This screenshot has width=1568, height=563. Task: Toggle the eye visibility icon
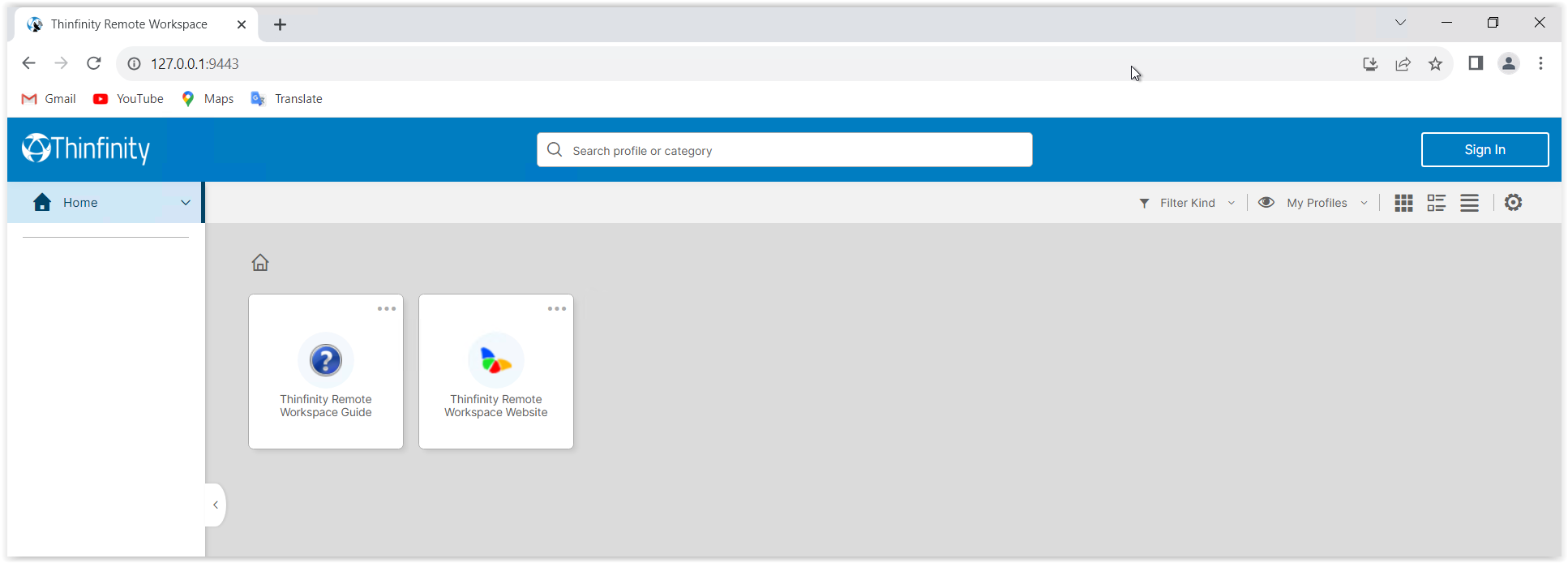(x=1266, y=202)
